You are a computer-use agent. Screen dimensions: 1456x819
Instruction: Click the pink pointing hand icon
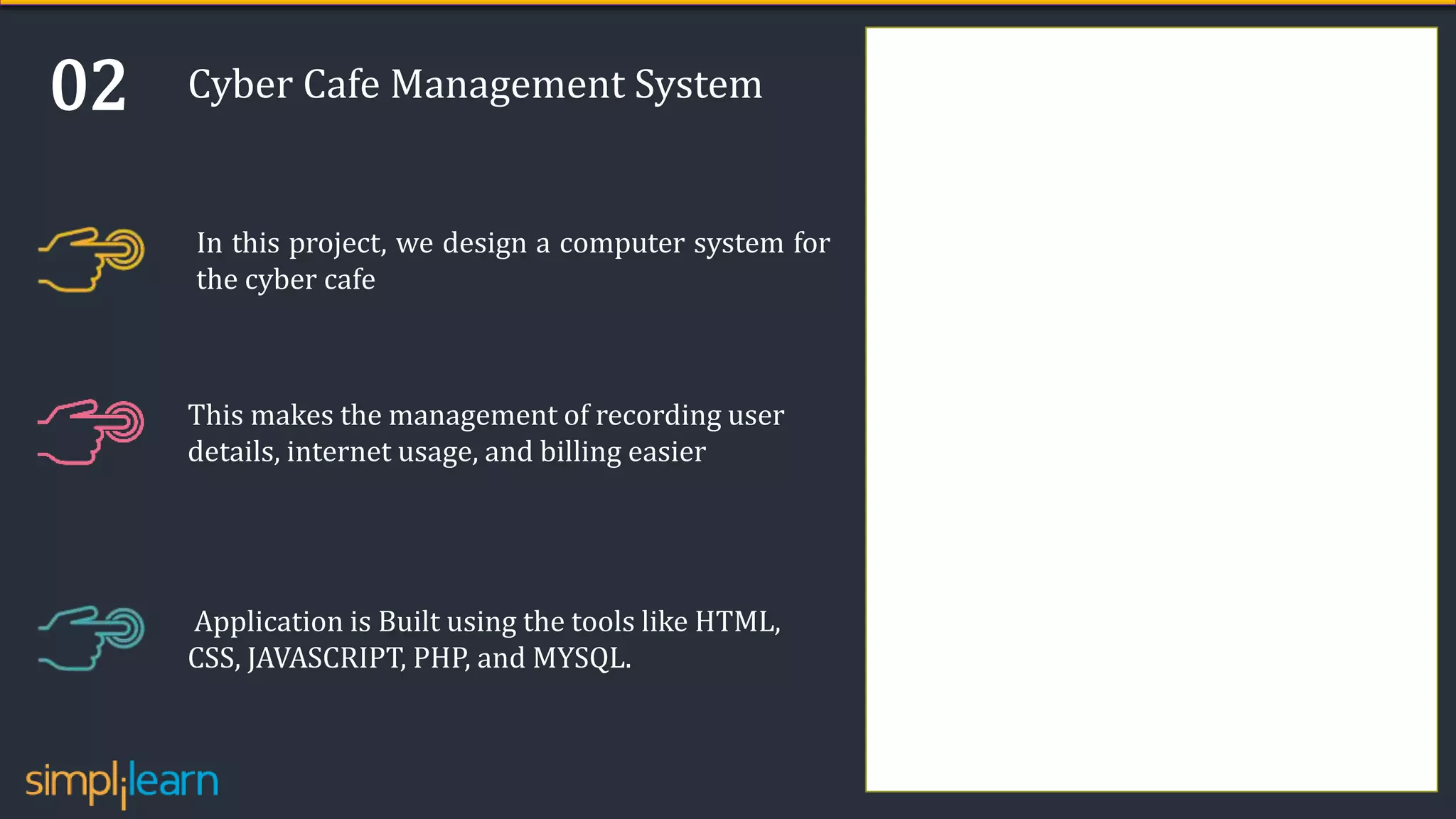(91, 432)
